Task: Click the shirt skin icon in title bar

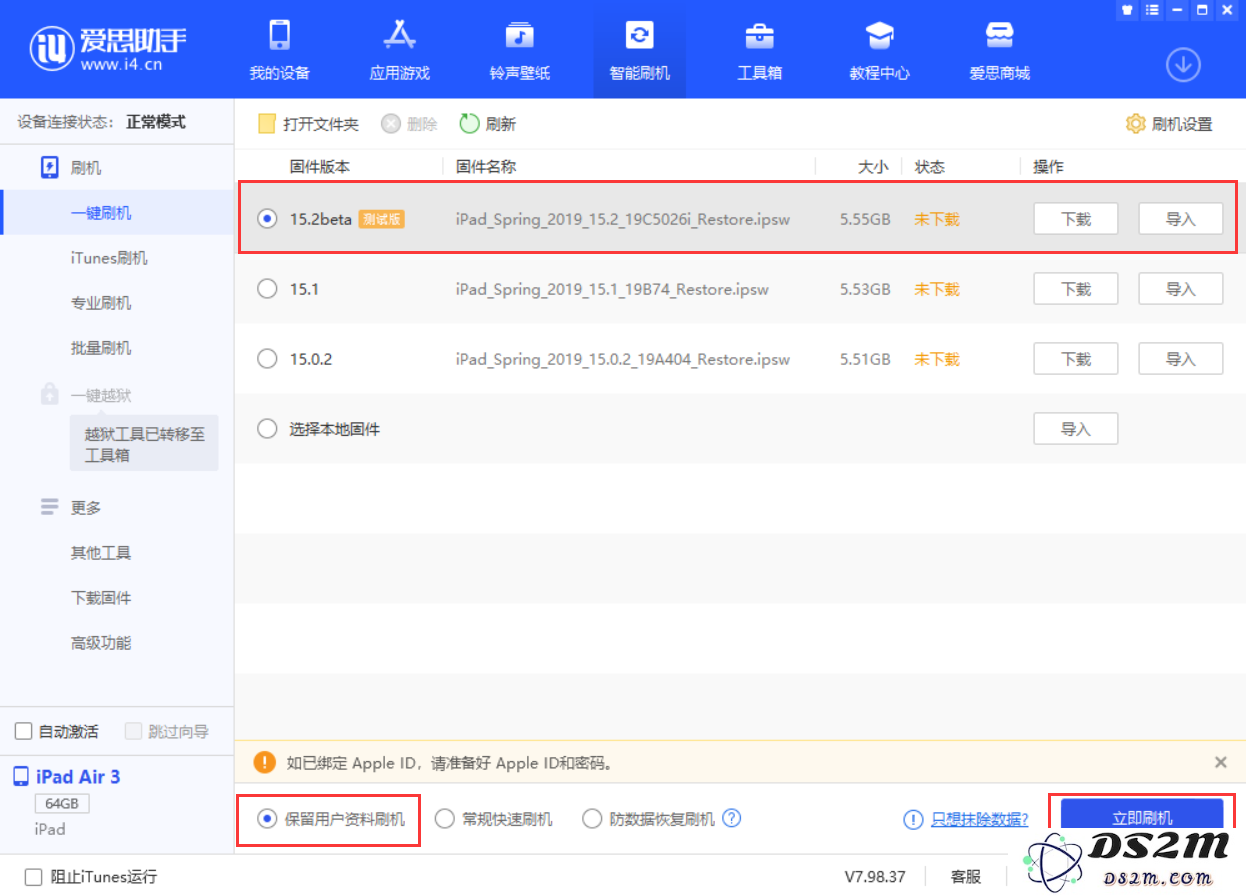Action: [x=1127, y=10]
